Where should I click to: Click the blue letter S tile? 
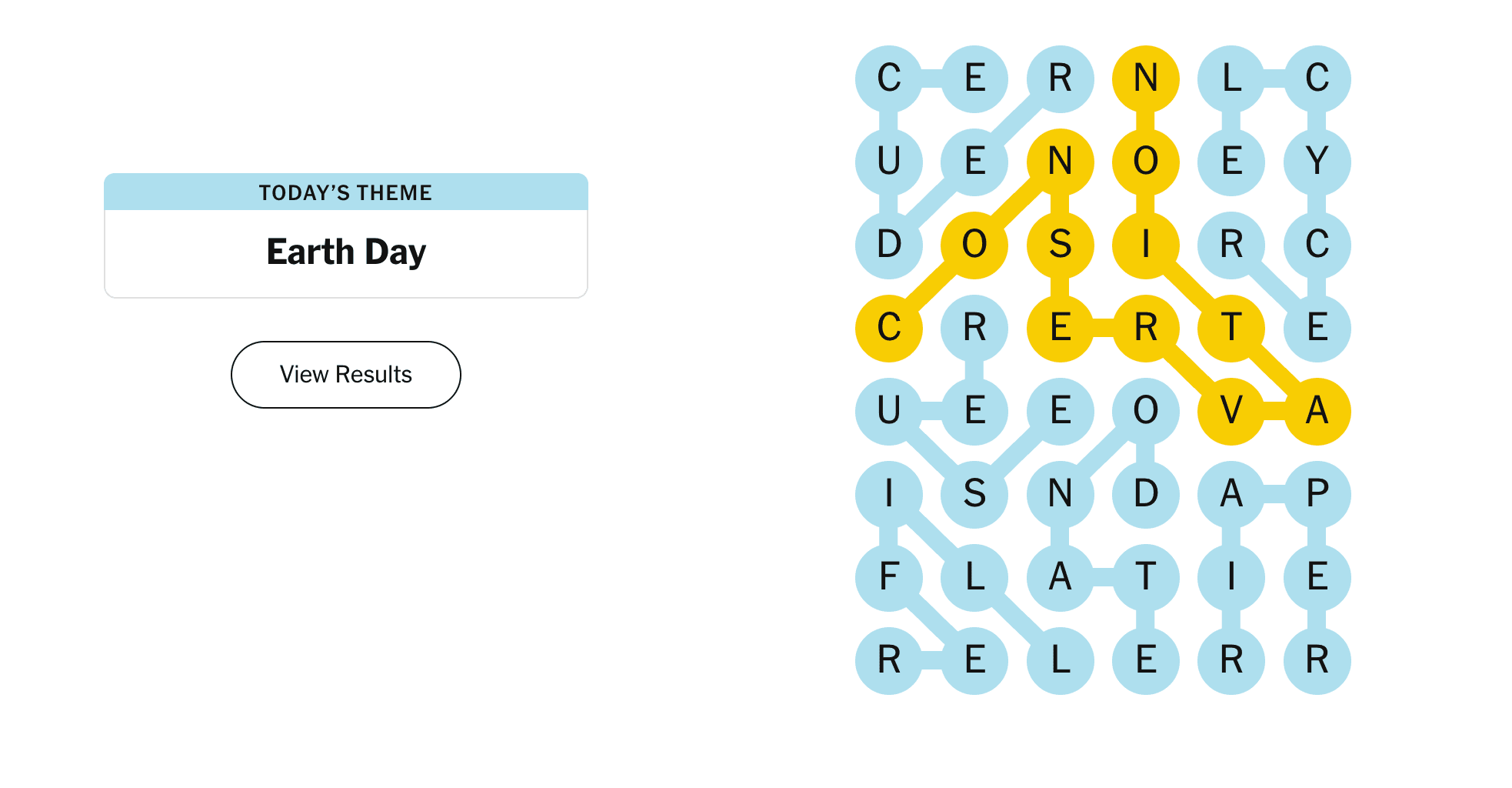click(x=974, y=494)
